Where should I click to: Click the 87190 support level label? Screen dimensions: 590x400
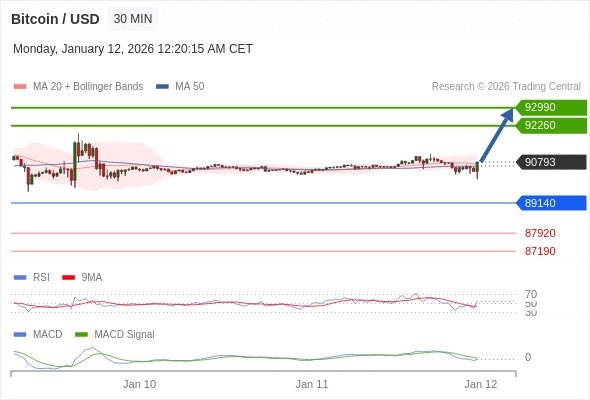[540, 251]
